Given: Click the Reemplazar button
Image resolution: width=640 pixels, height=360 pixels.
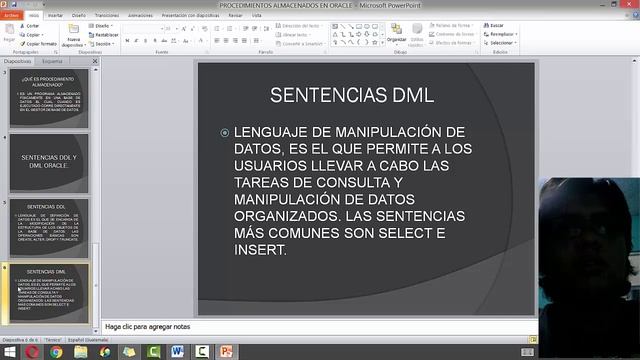Looking at the screenshot, I should click(x=500, y=34).
